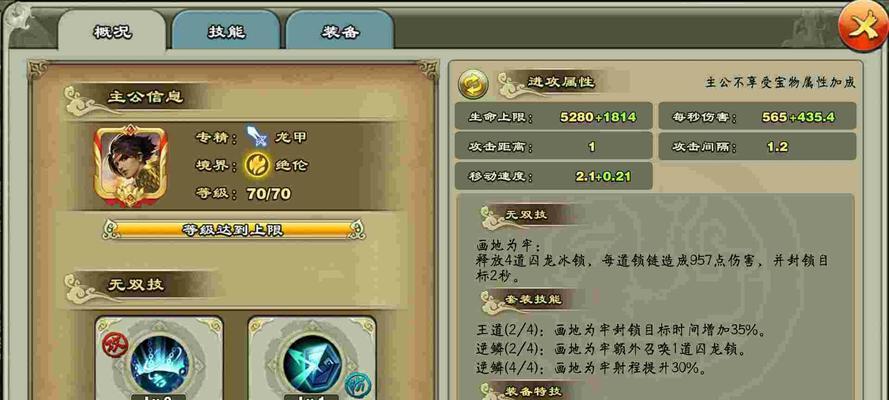
Task: Click the 无双技 header in the right panel
Action: (520, 214)
